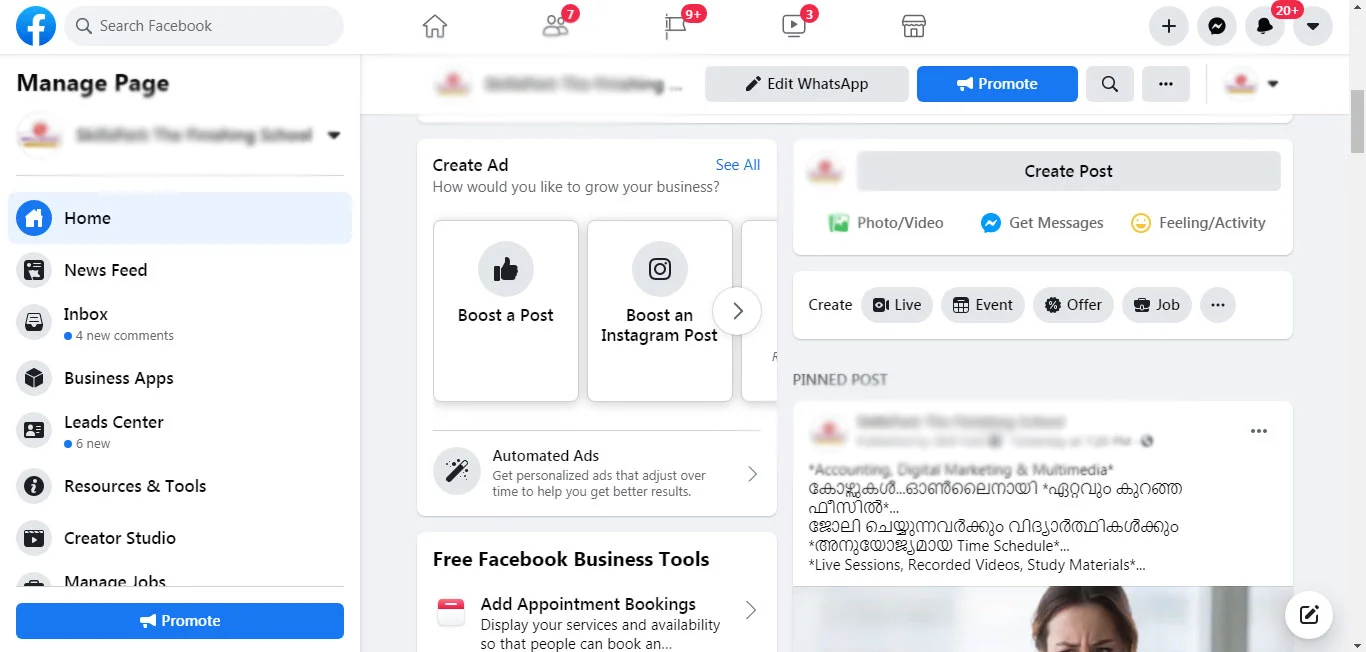Open the three-dot menu next to Job option
The height and width of the screenshot is (652, 1366).
point(1217,305)
